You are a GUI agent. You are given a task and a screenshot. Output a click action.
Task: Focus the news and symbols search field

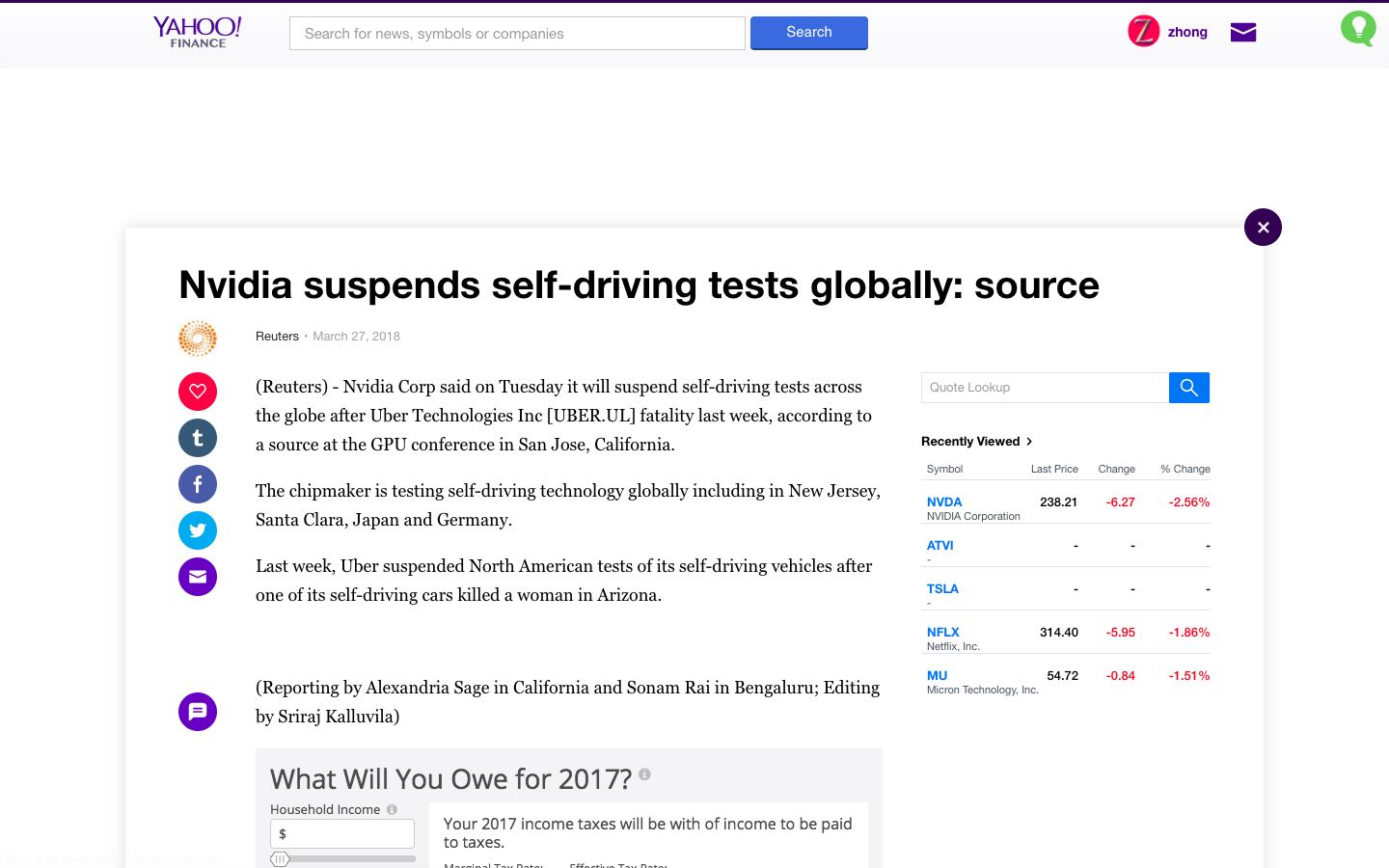[517, 33]
